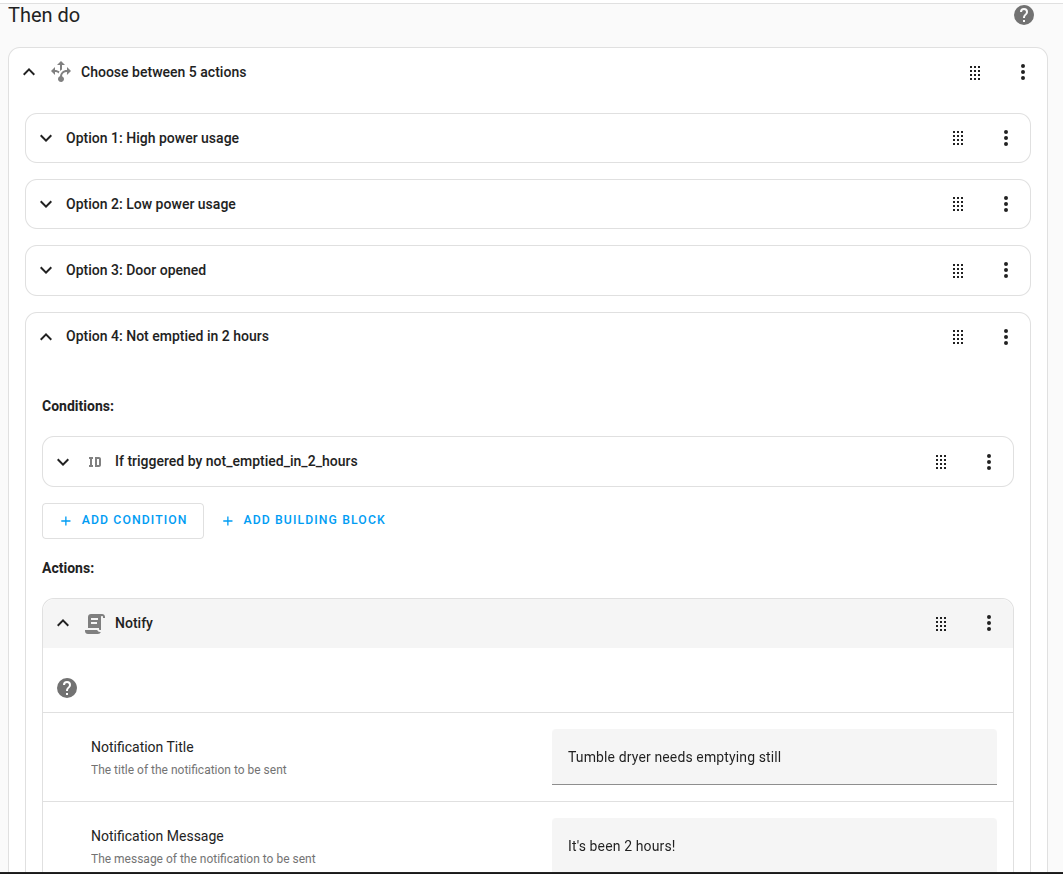
Task: Grab the drag handle of Option 1
Action: pyautogui.click(x=957, y=137)
